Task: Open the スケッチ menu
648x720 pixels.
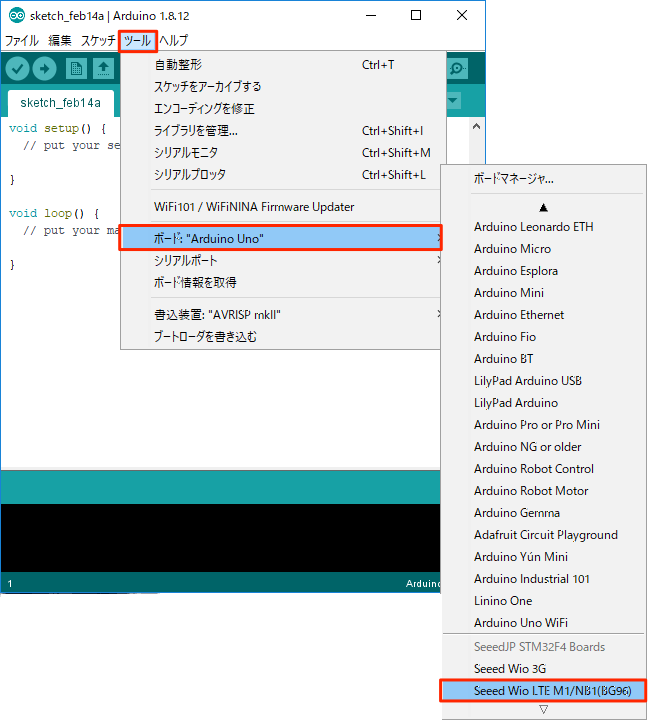Action: coord(98,41)
